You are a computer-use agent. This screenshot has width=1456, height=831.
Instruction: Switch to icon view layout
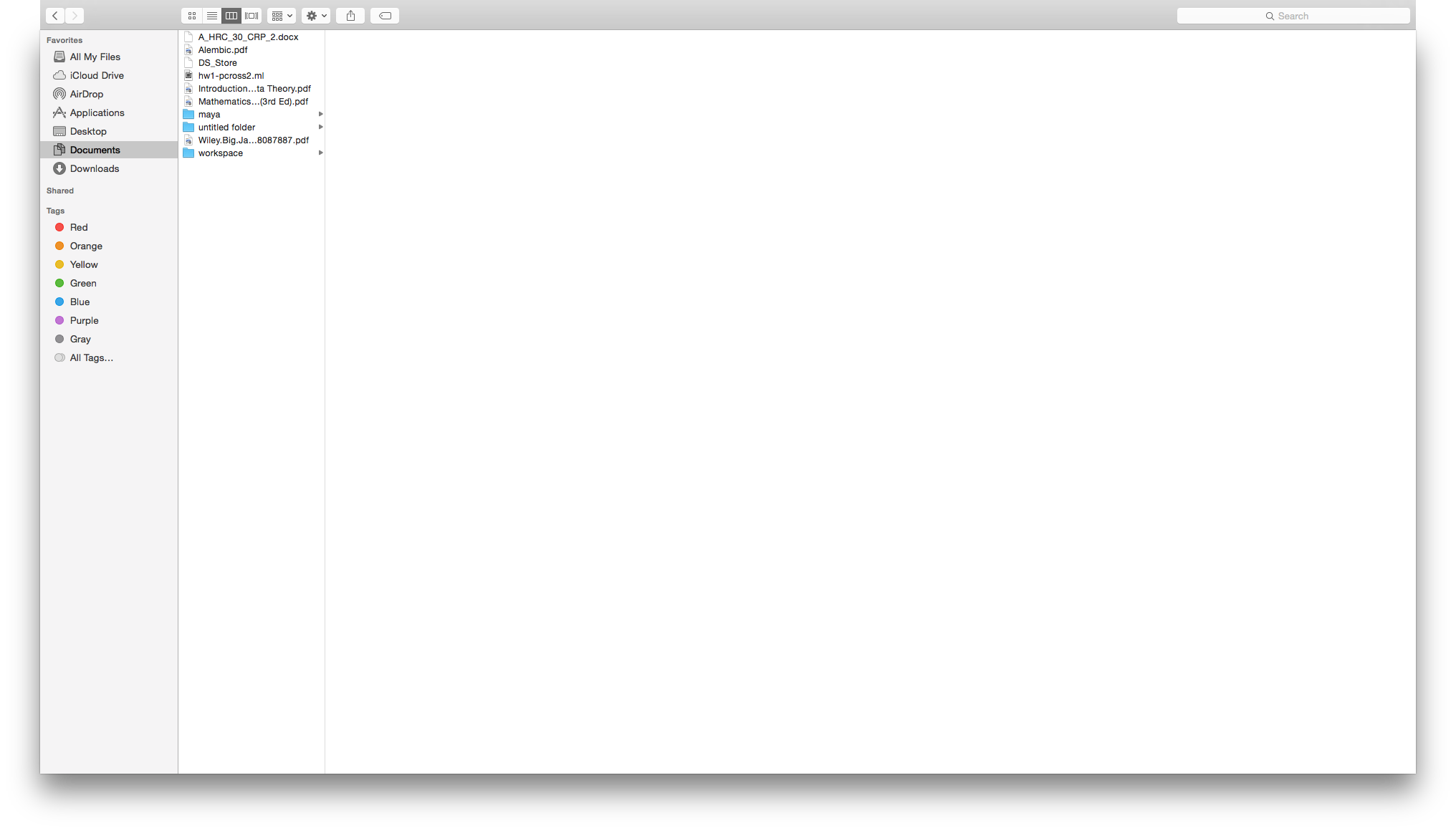point(192,15)
